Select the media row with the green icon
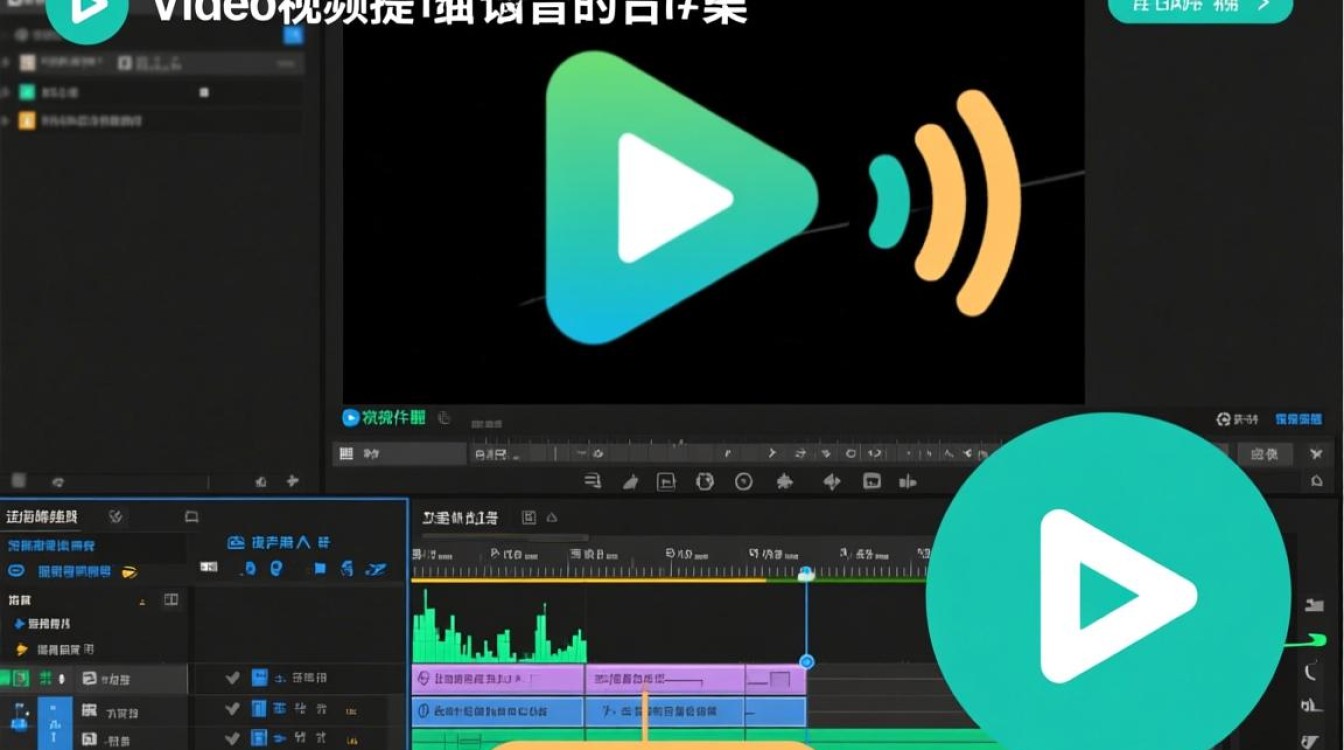 tap(150, 92)
